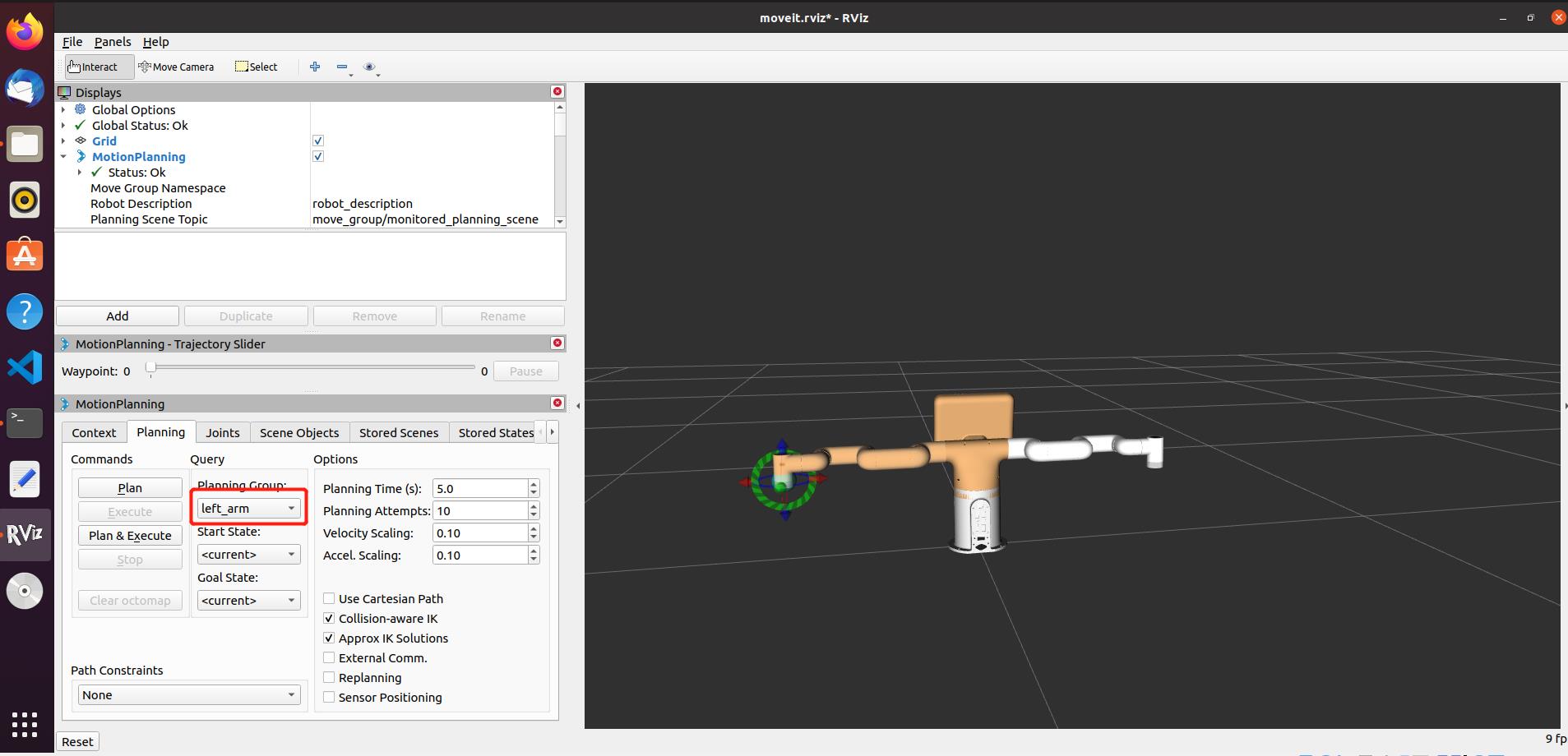Switch to the Joints tab
This screenshot has height=756, width=1568.
223,433
